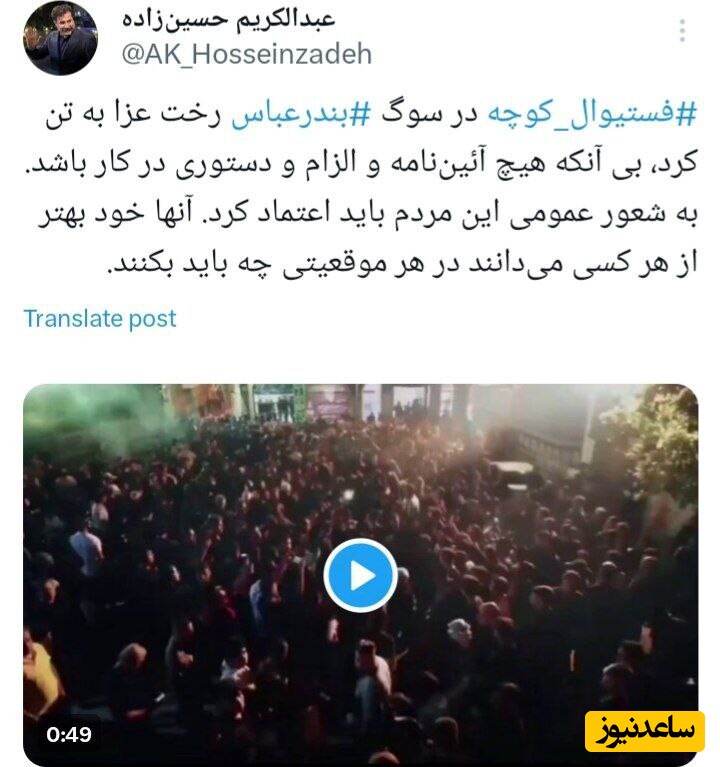
Task: Open the #بندرعباس hashtag
Action: pyautogui.click(x=300, y=114)
